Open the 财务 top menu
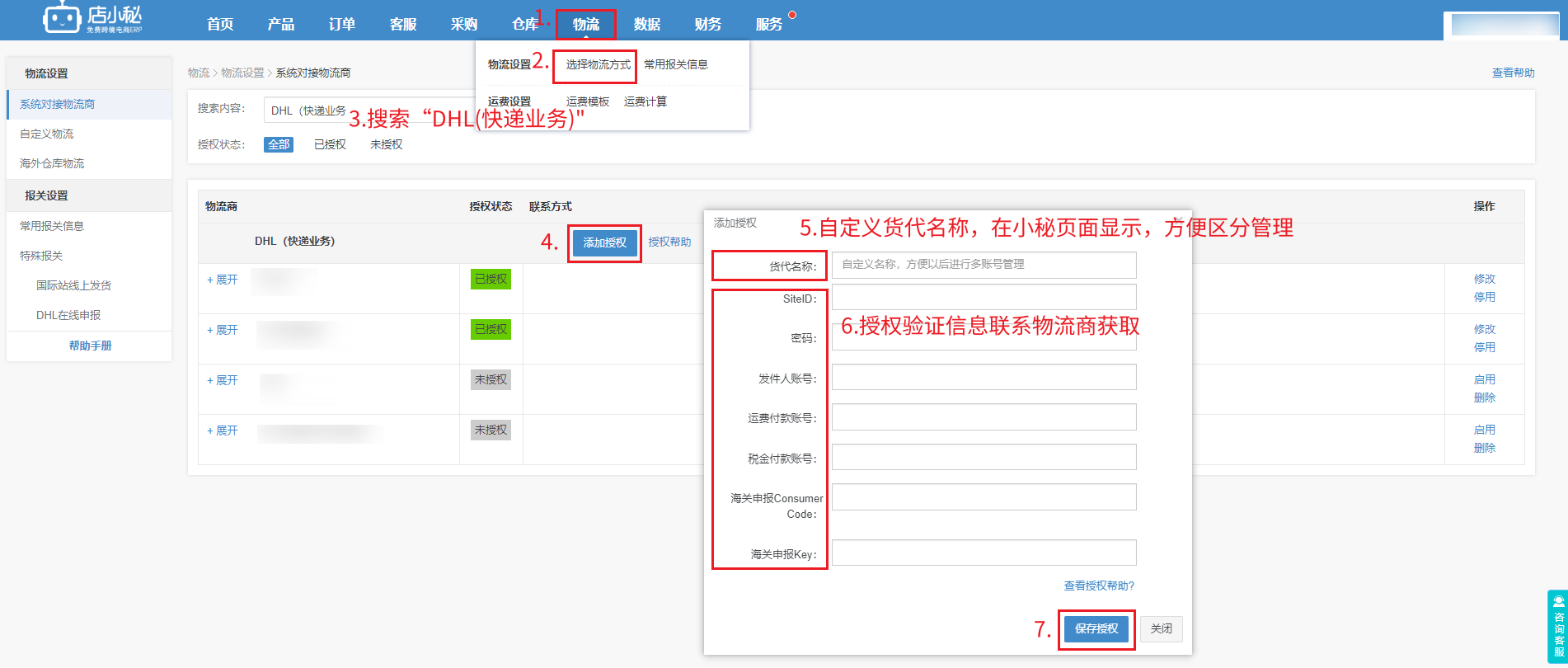Viewport: 1568px width, 668px height. click(x=708, y=24)
